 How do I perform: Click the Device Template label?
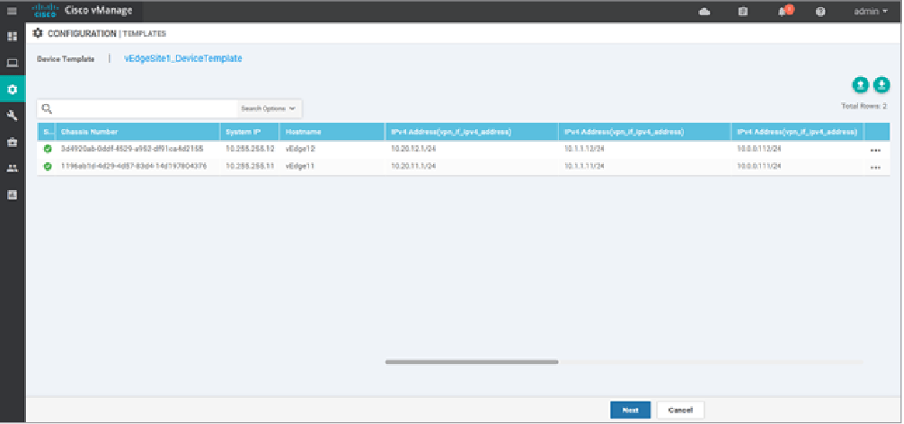point(66,59)
